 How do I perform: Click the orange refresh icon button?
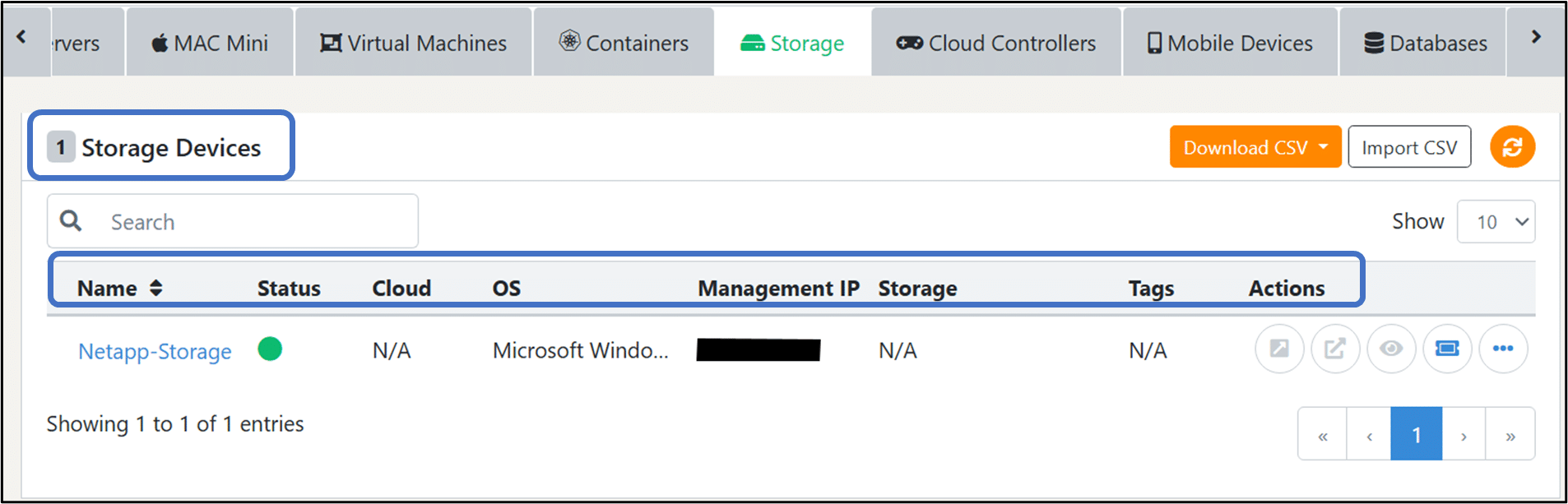pos(1512,146)
